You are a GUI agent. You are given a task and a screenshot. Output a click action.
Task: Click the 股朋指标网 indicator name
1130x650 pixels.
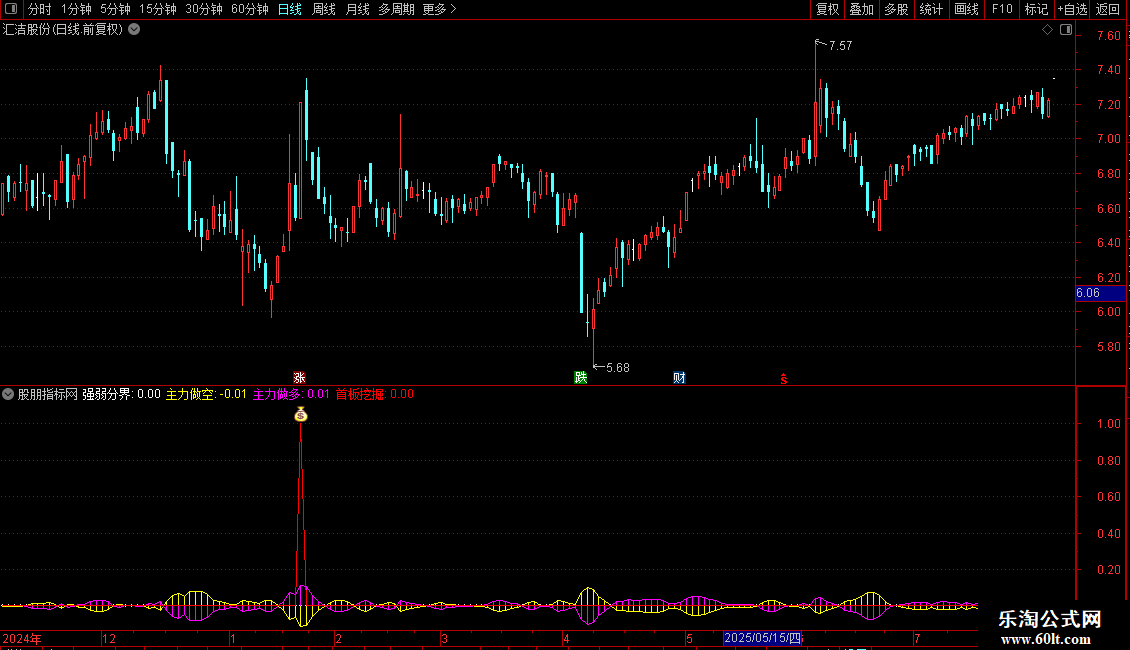[48, 394]
